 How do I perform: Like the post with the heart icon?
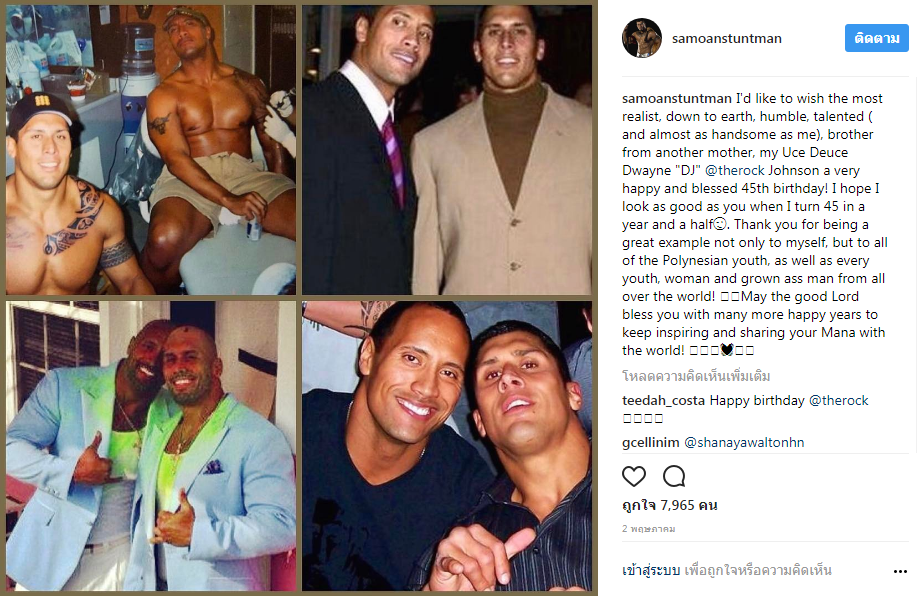click(633, 476)
